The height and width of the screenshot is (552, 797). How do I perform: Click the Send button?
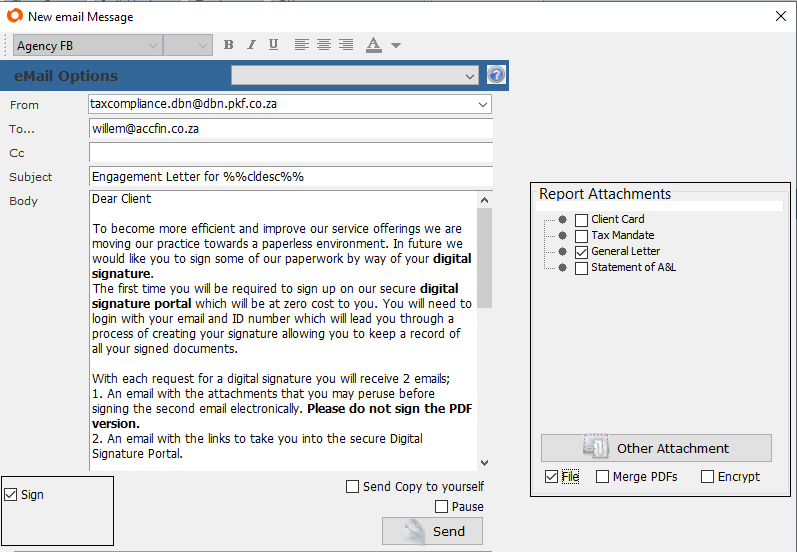tap(432, 531)
